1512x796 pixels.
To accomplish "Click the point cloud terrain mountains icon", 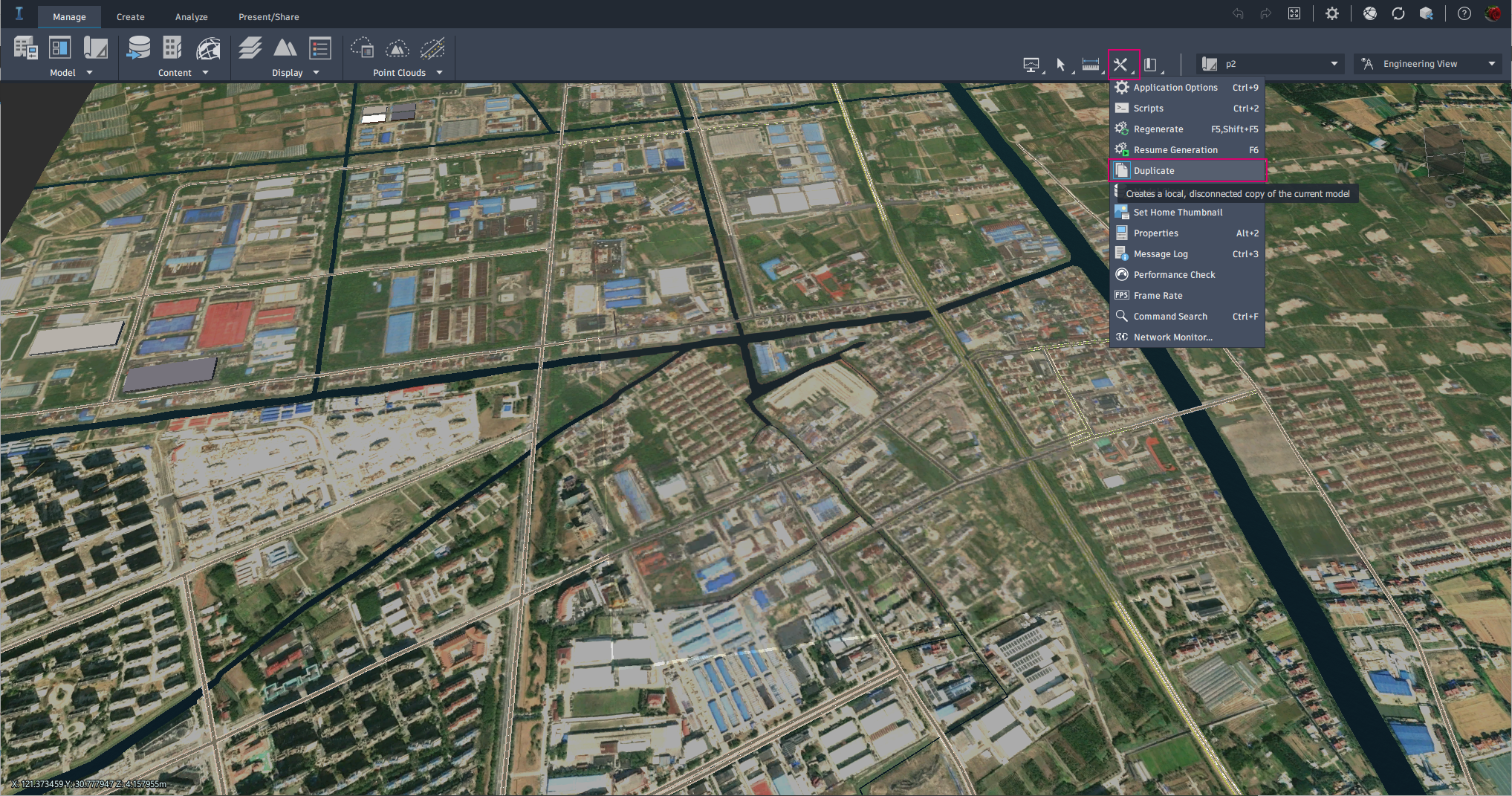I will pyautogui.click(x=398, y=48).
